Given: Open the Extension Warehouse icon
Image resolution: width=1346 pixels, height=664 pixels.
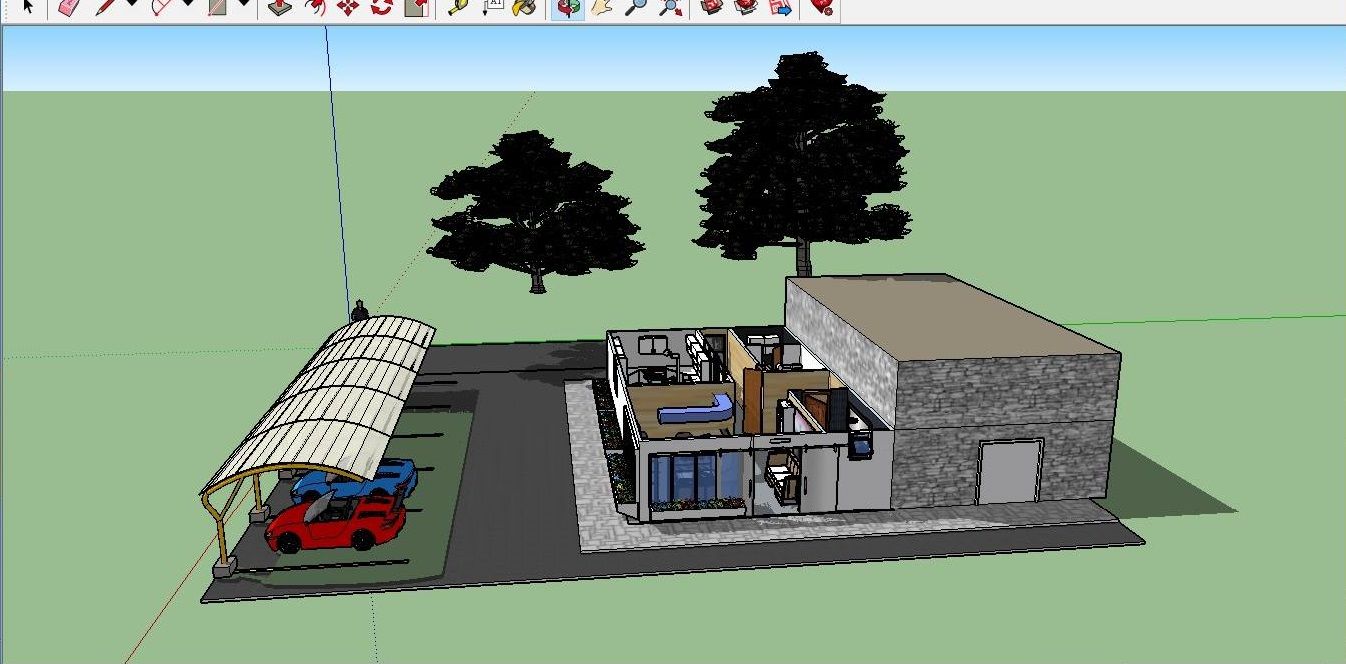Looking at the screenshot, I should click(746, 7).
